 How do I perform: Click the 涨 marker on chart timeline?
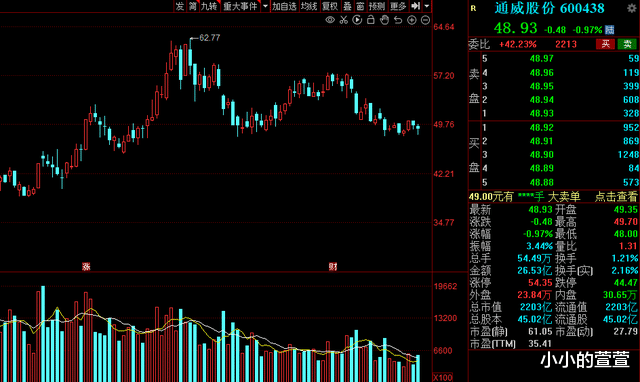(86, 267)
